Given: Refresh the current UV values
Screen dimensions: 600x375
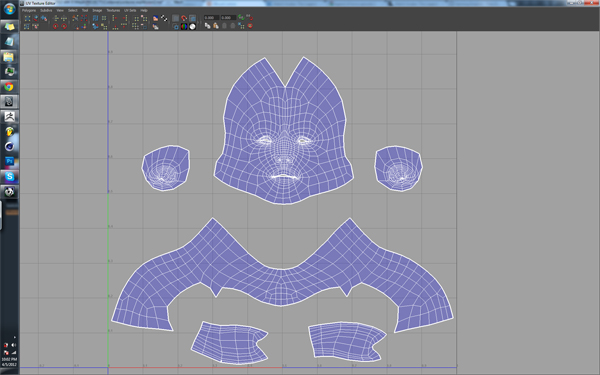Looking at the screenshot, I should 241,18.
